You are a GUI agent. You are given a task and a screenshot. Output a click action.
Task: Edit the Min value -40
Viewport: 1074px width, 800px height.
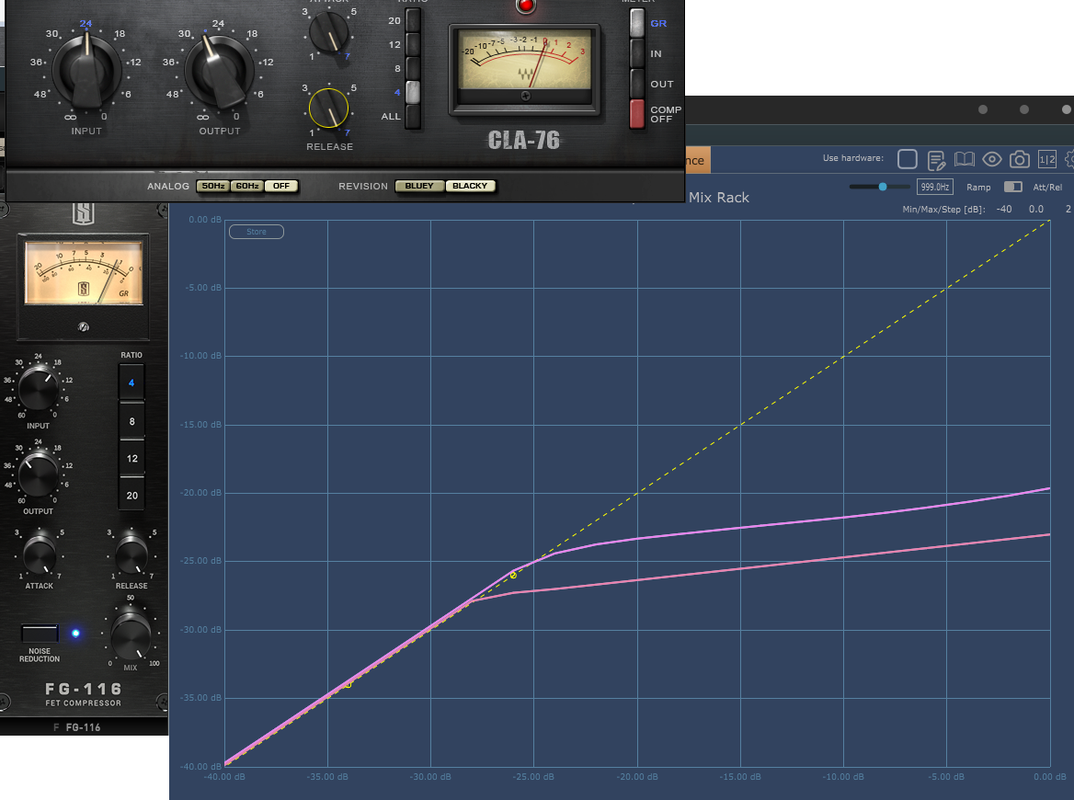click(x=1004, y=209)
